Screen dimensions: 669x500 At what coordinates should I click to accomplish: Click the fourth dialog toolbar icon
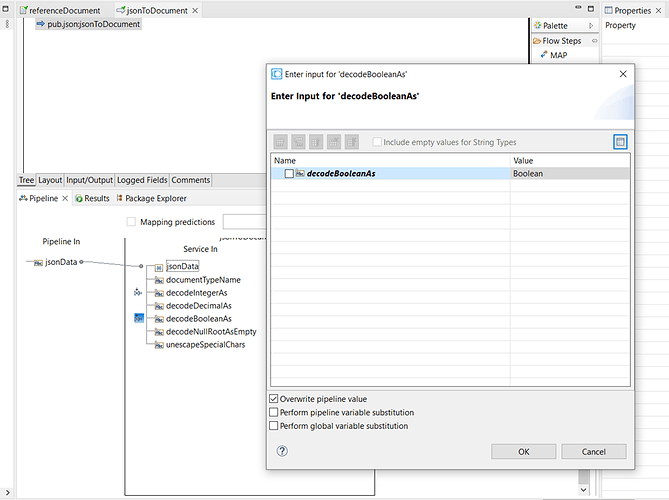point(334,142)
